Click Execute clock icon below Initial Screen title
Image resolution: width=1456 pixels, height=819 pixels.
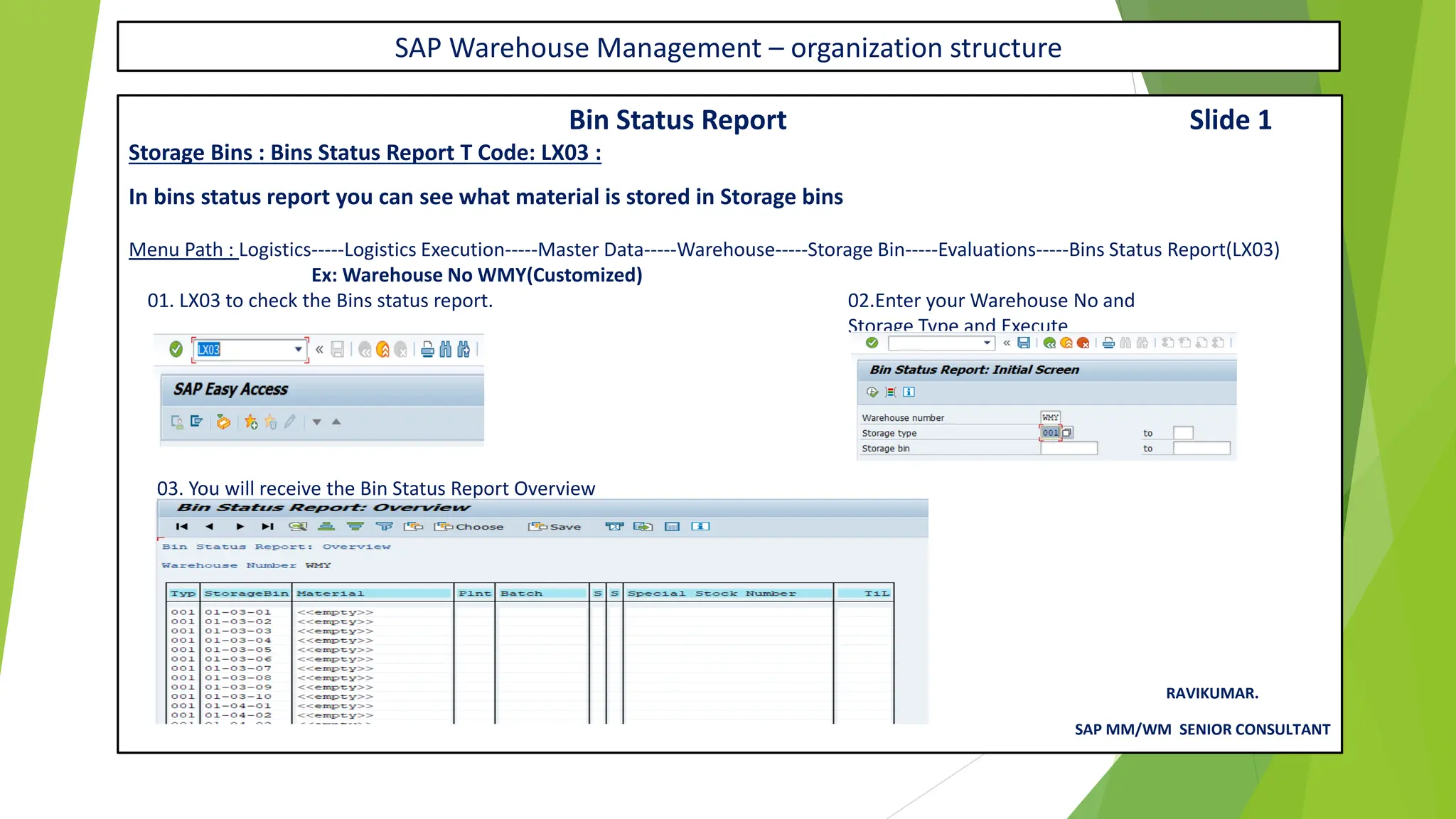tap(872, 392)
